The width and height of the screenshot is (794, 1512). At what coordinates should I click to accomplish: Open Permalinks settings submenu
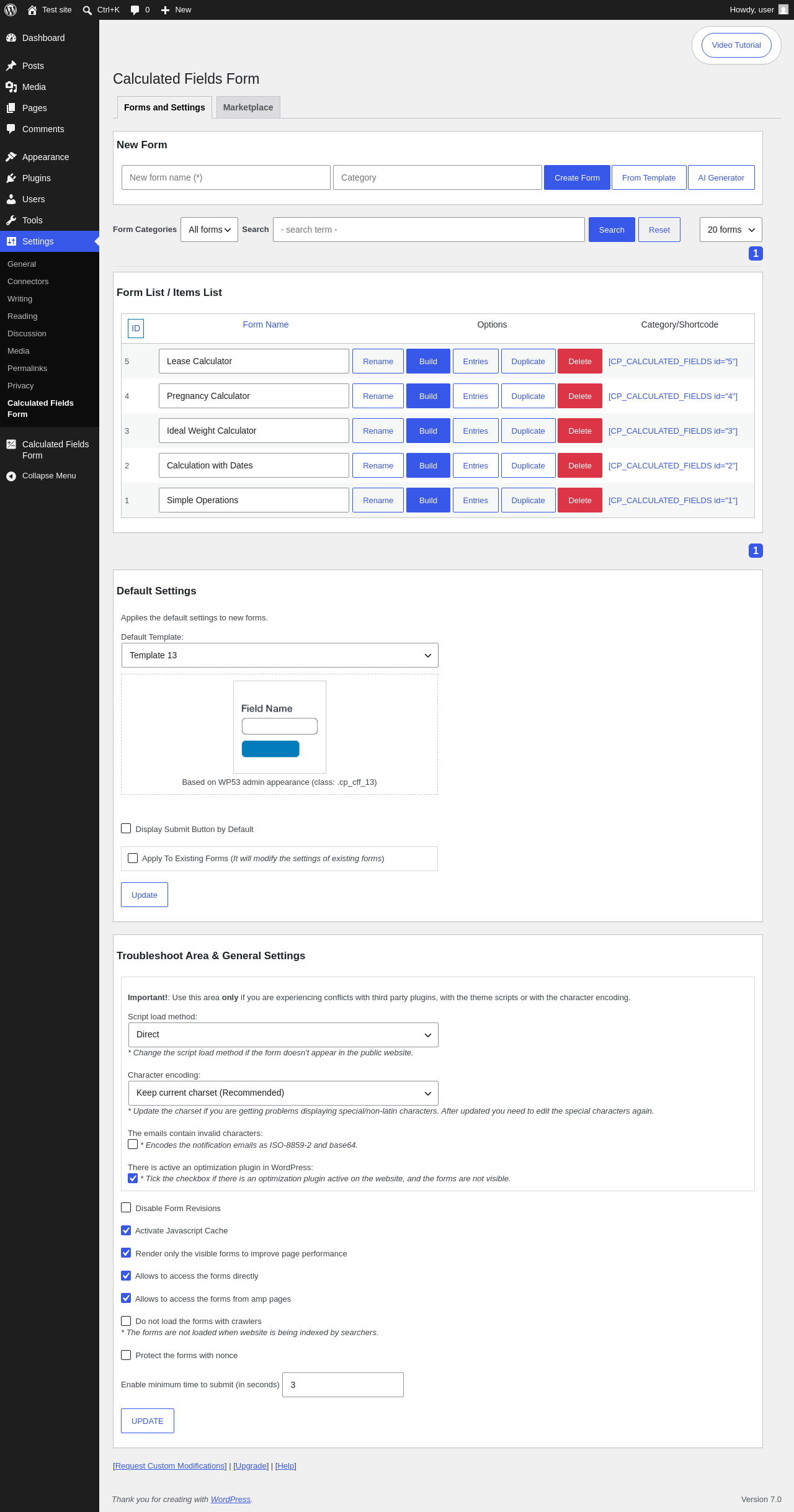(x=27, y=369)
